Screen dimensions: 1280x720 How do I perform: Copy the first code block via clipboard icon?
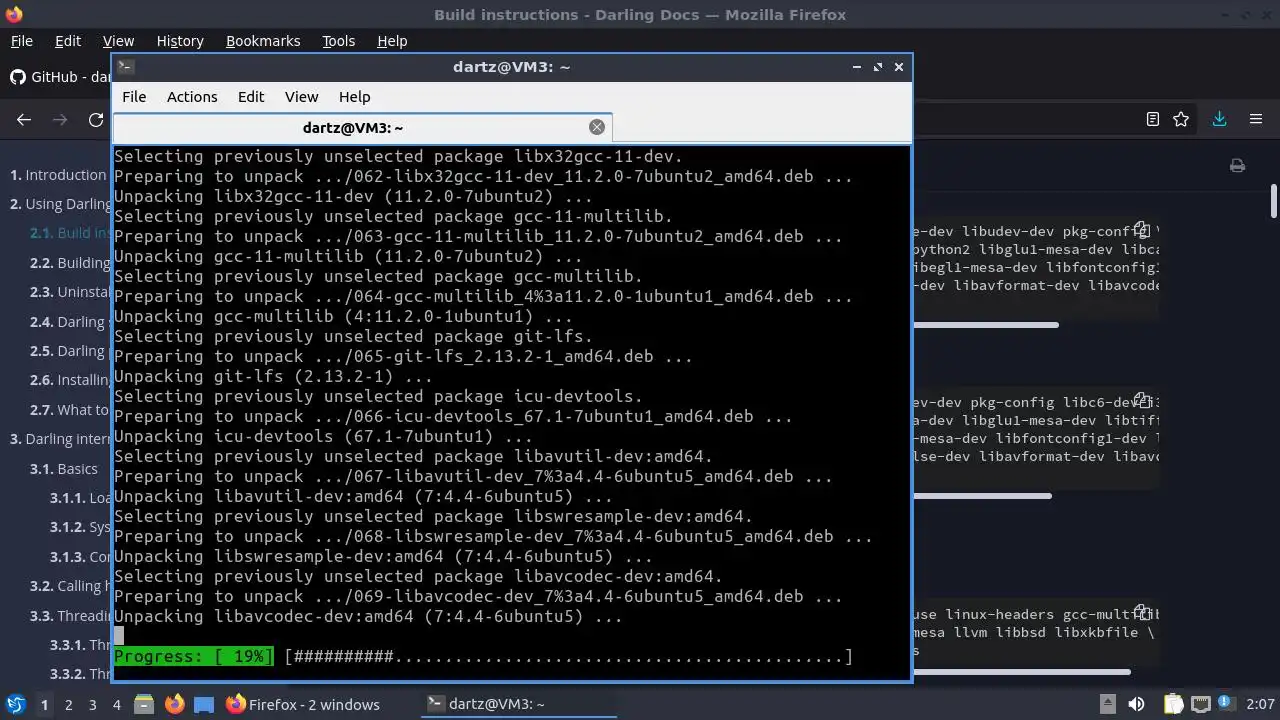[x=1142, y=230]
